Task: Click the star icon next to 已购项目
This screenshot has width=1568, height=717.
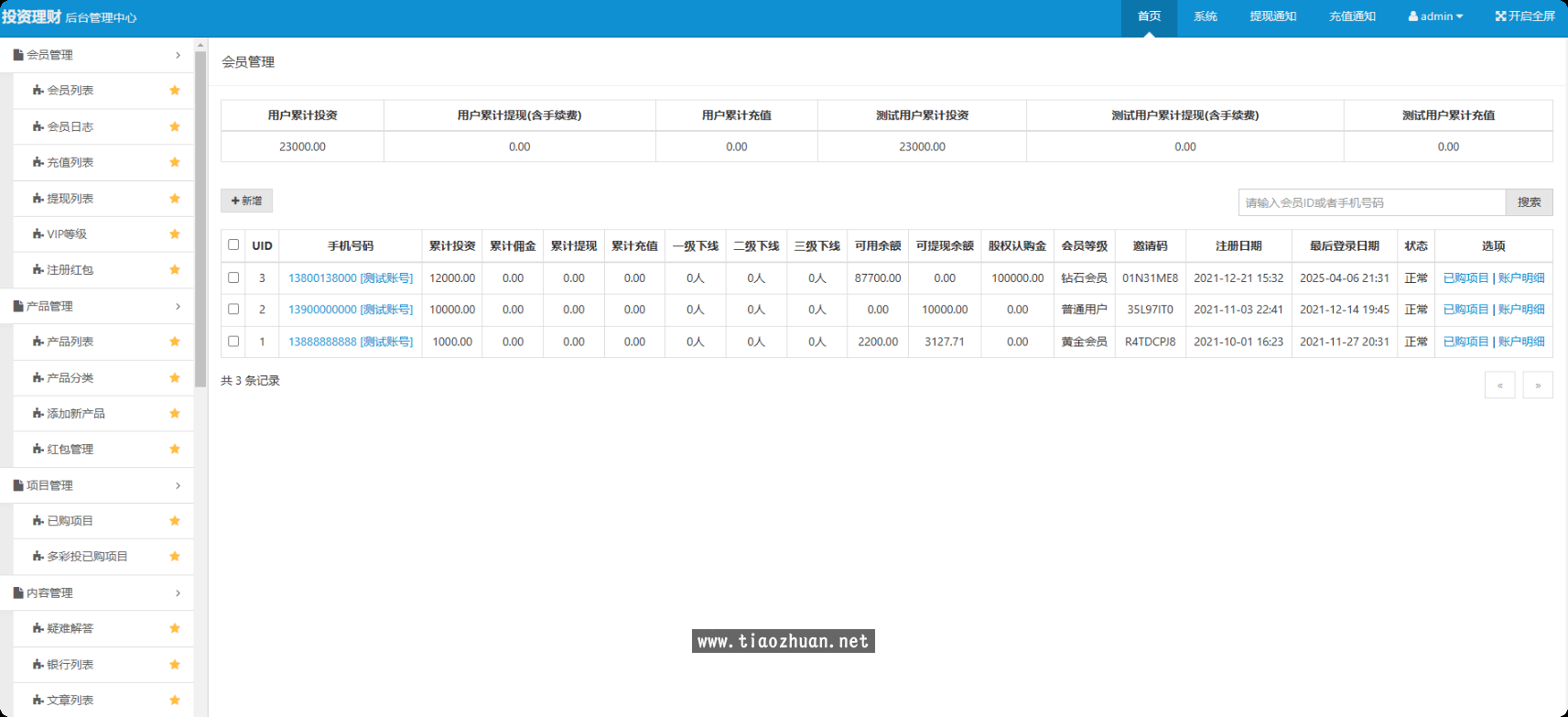Action: coord(175,520)
